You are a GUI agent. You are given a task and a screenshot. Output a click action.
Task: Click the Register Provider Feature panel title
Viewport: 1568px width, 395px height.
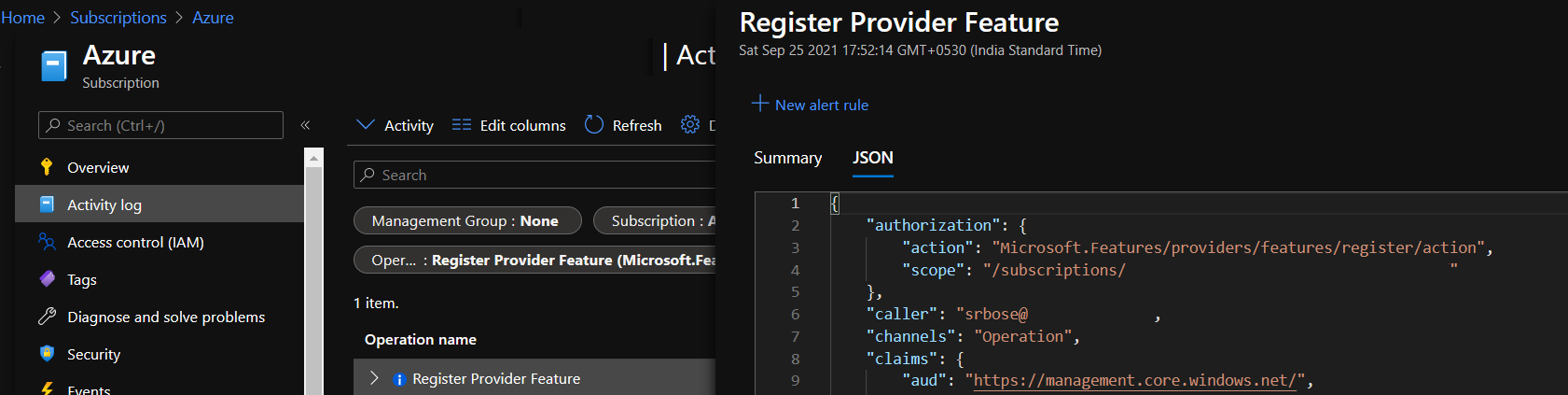coord(899,22)
